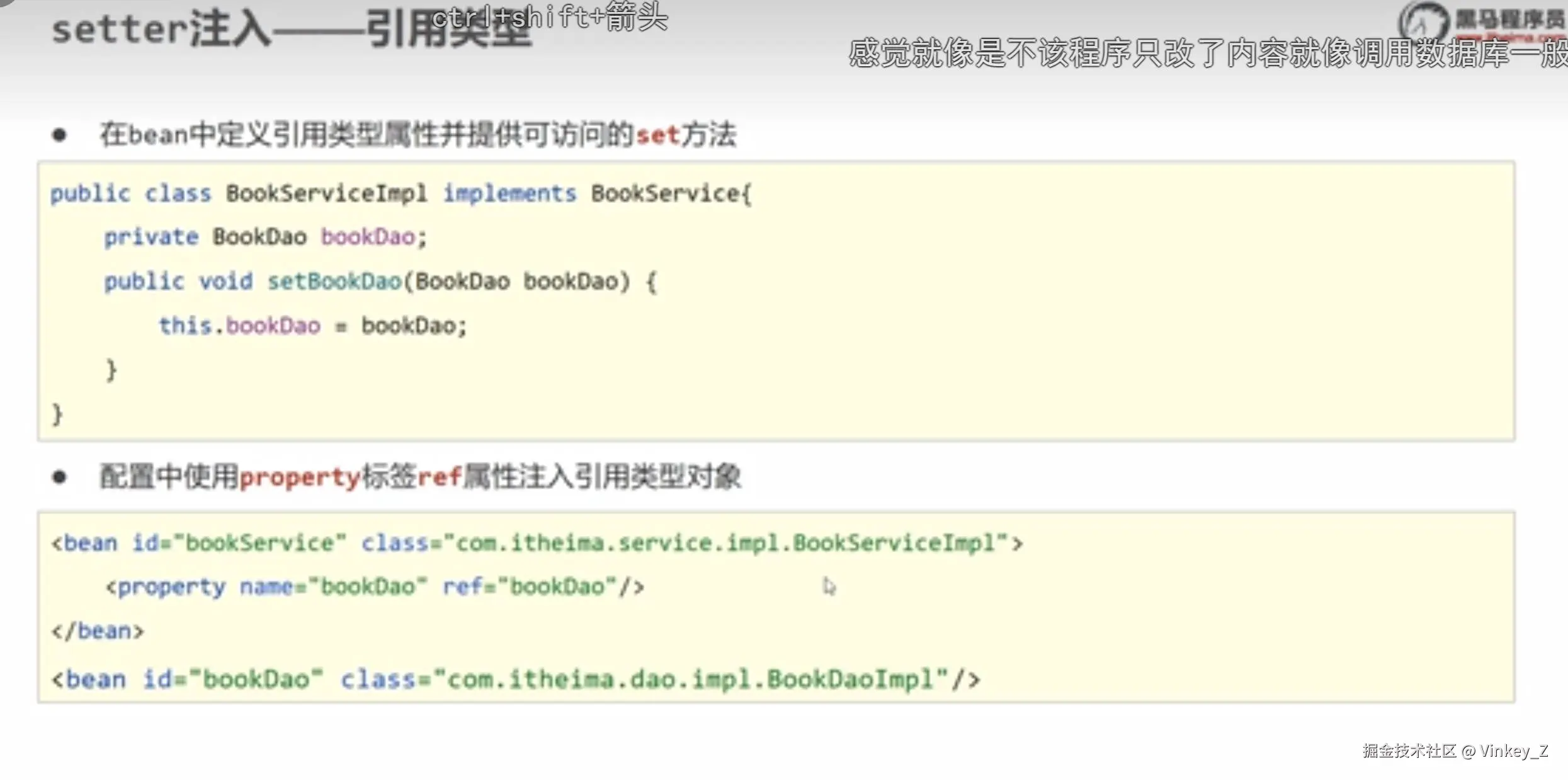The width and height of the screenshot is (1568, 780).
Task: Click the first bullet point marker
Action: click(59, 135)
